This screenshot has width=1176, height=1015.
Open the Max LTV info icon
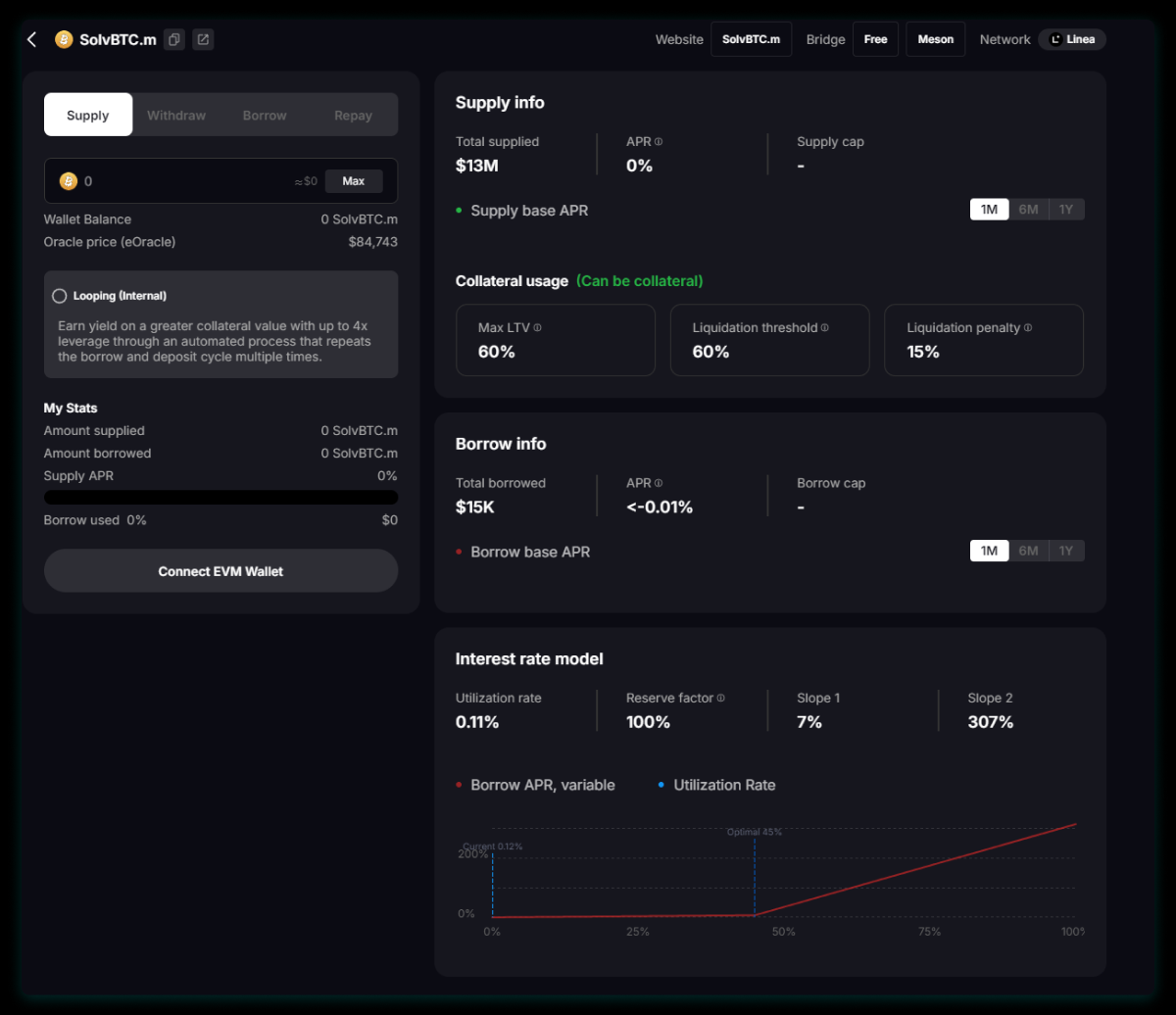[537, 327]
